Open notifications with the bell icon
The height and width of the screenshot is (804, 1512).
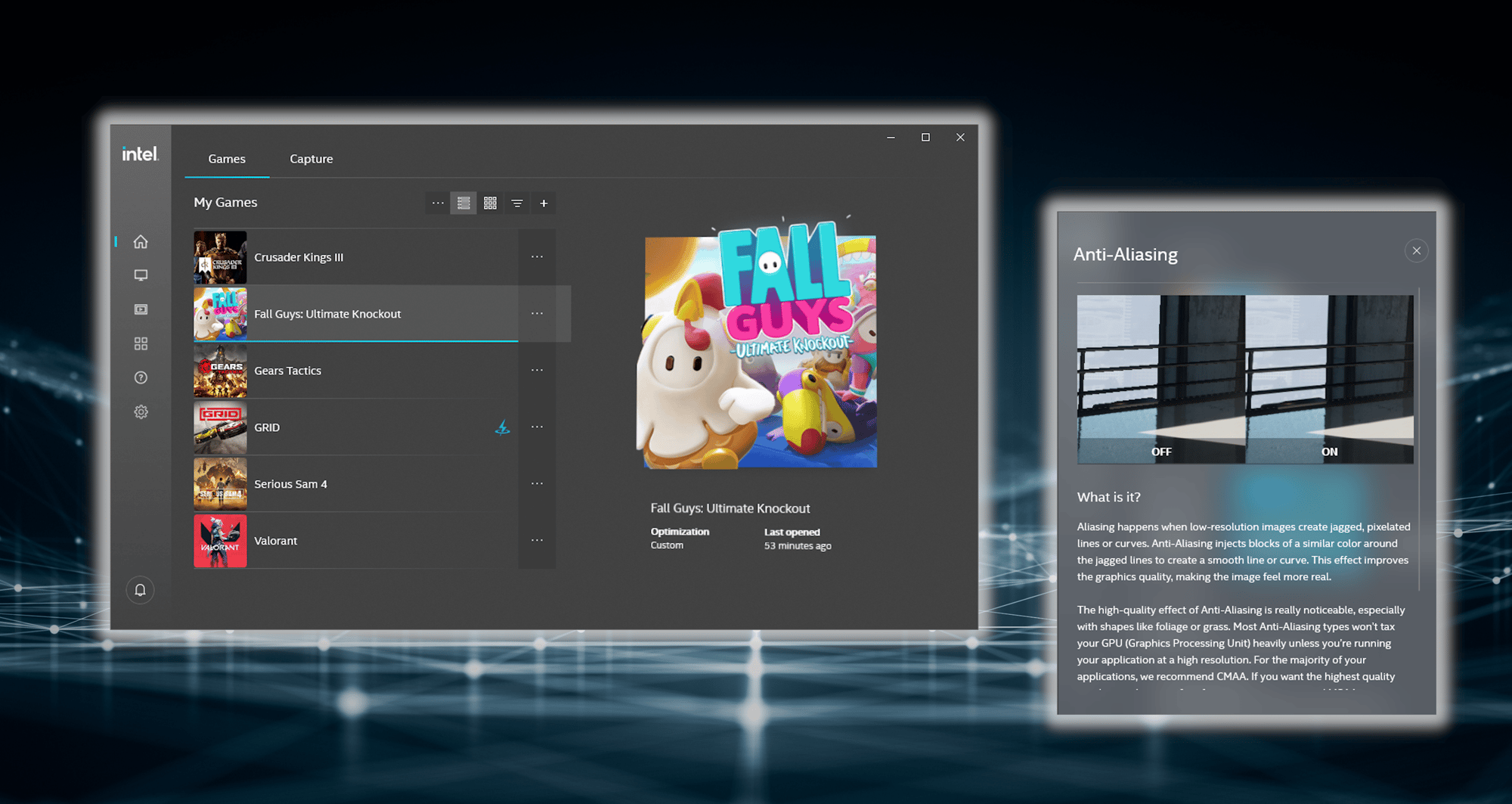[x=141, y=590]
